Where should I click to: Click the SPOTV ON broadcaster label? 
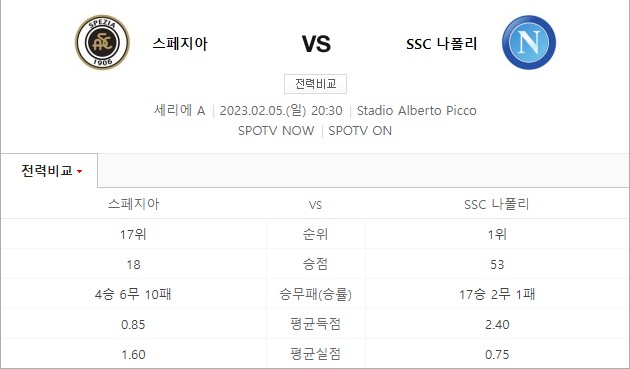[360, 131]
